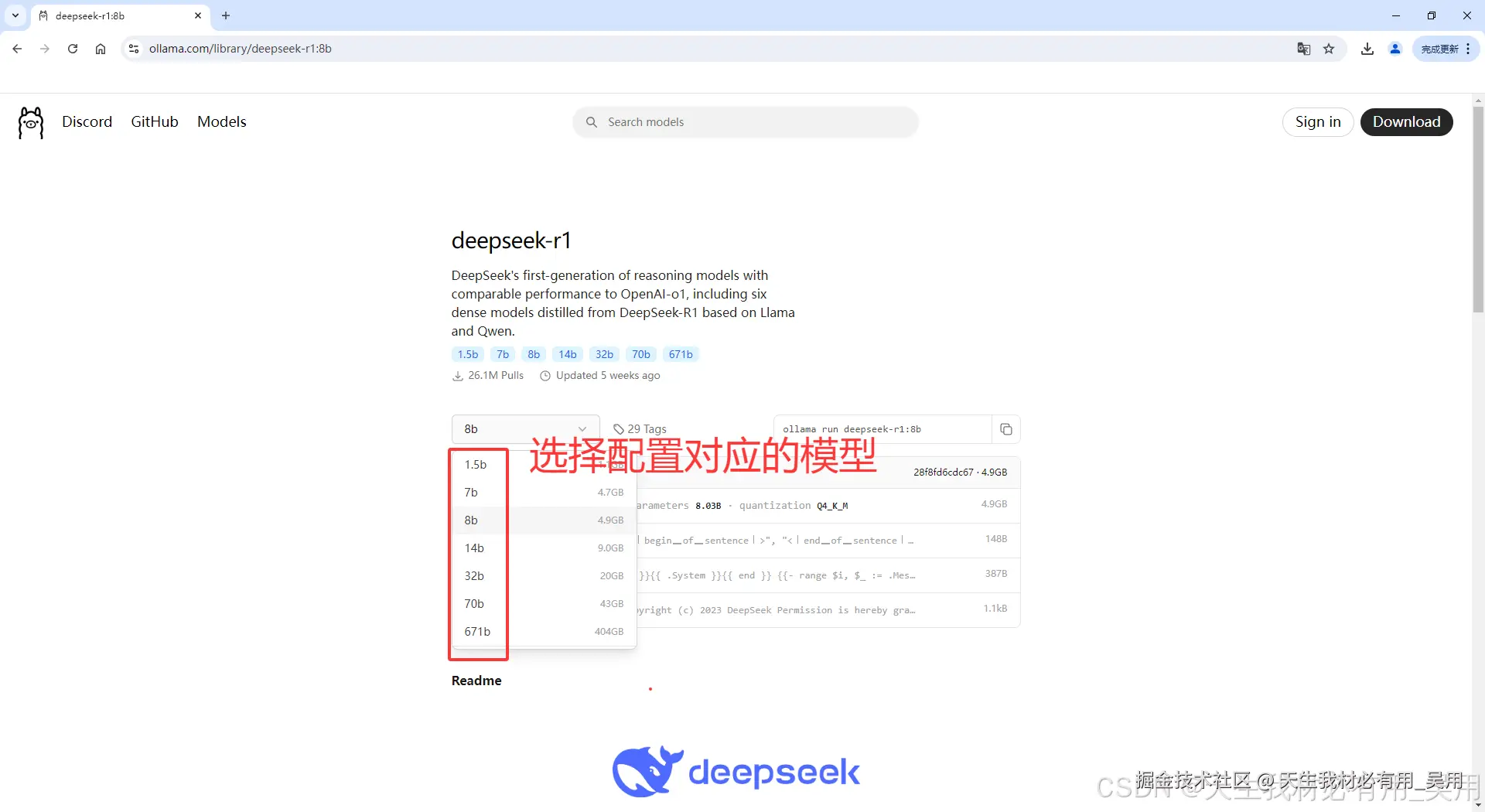The image size is (1485, 812).
Task: Reload the current page
Action: pos(72,48)
